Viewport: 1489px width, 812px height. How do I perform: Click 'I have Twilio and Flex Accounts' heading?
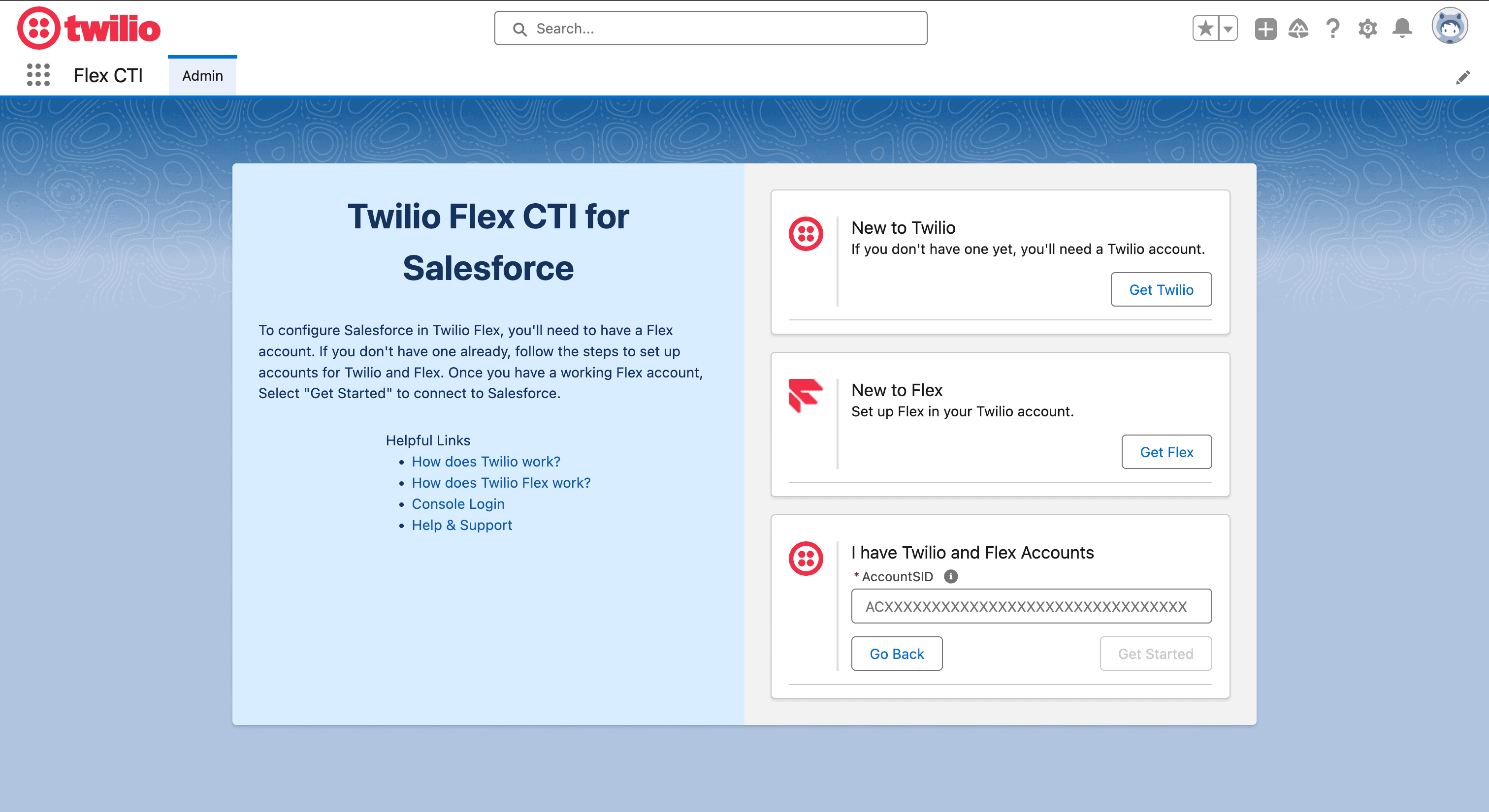972,553
